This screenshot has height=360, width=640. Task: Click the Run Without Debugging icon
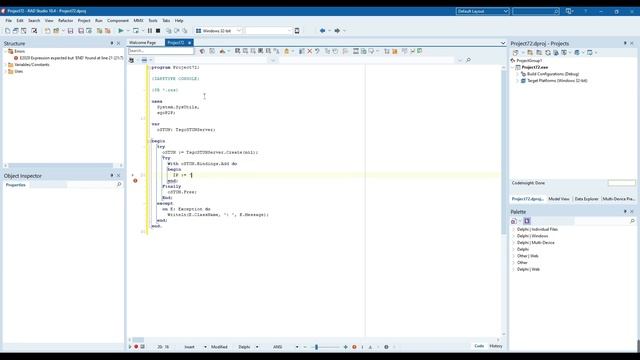tap(136, 31)
